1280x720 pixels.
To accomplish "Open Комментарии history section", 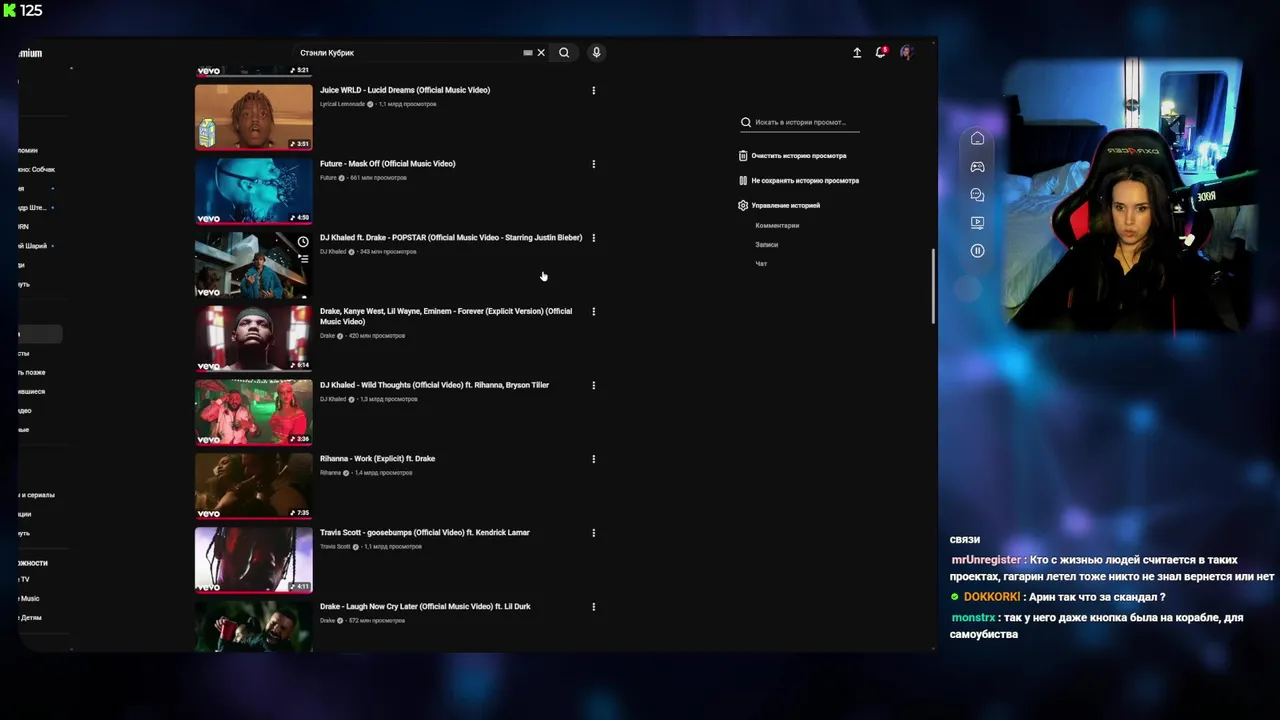I will pos(777,225).
